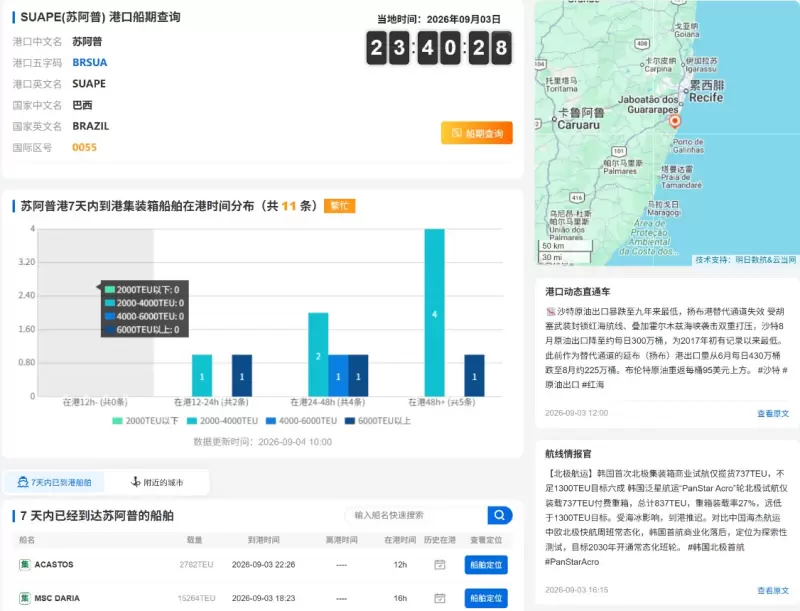This screenshot has height=611, width=800.
Task: Click the map's 技术支持 attribution text
Action: pyautogui.click(x=745, y=260)
